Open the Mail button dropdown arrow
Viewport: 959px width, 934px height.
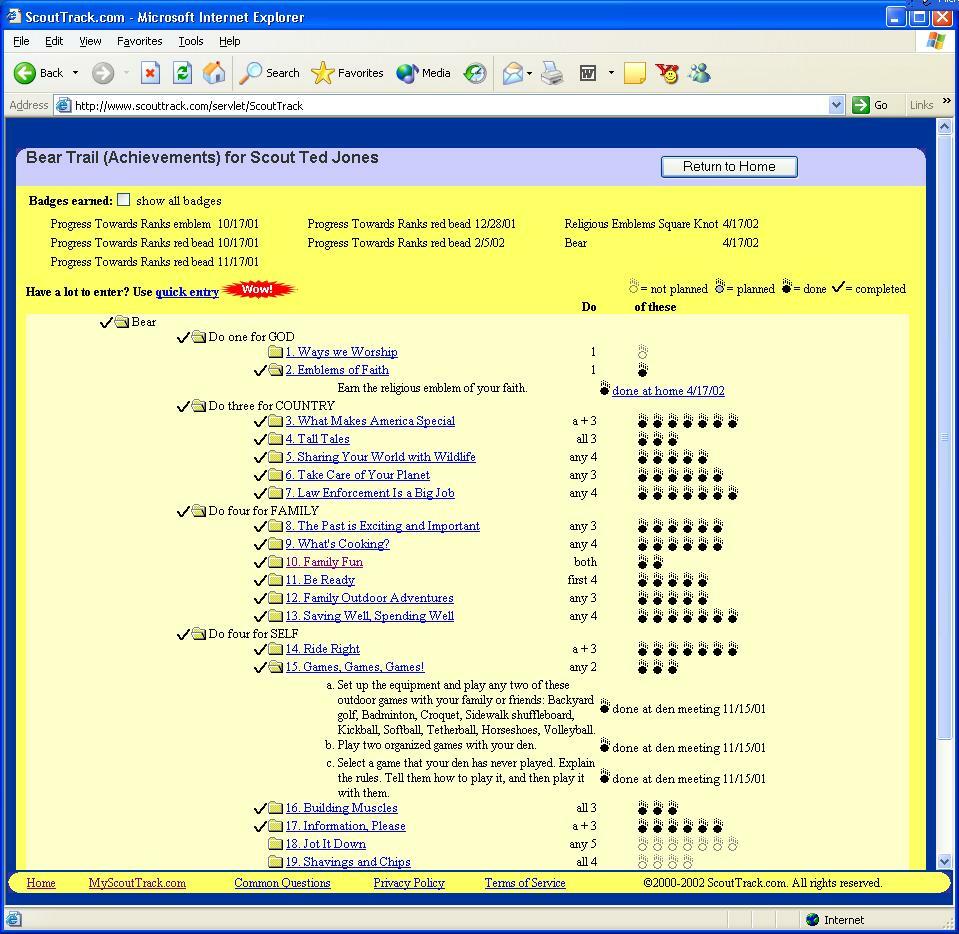click(x=530, y=73)
